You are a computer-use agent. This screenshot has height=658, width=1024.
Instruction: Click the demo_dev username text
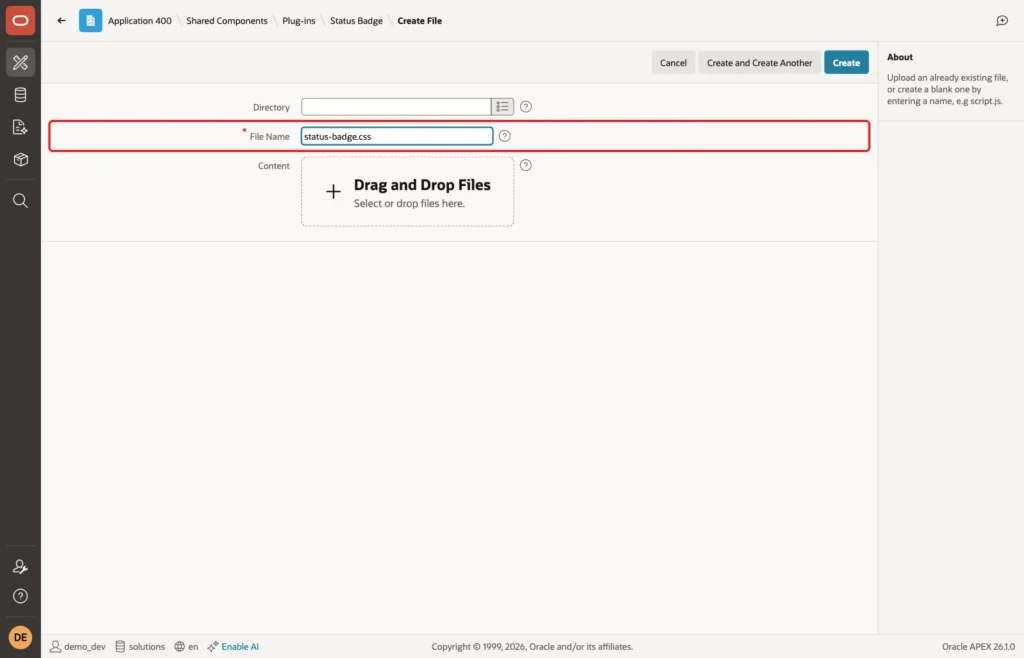pyautogui.click(x=85, y=646)
